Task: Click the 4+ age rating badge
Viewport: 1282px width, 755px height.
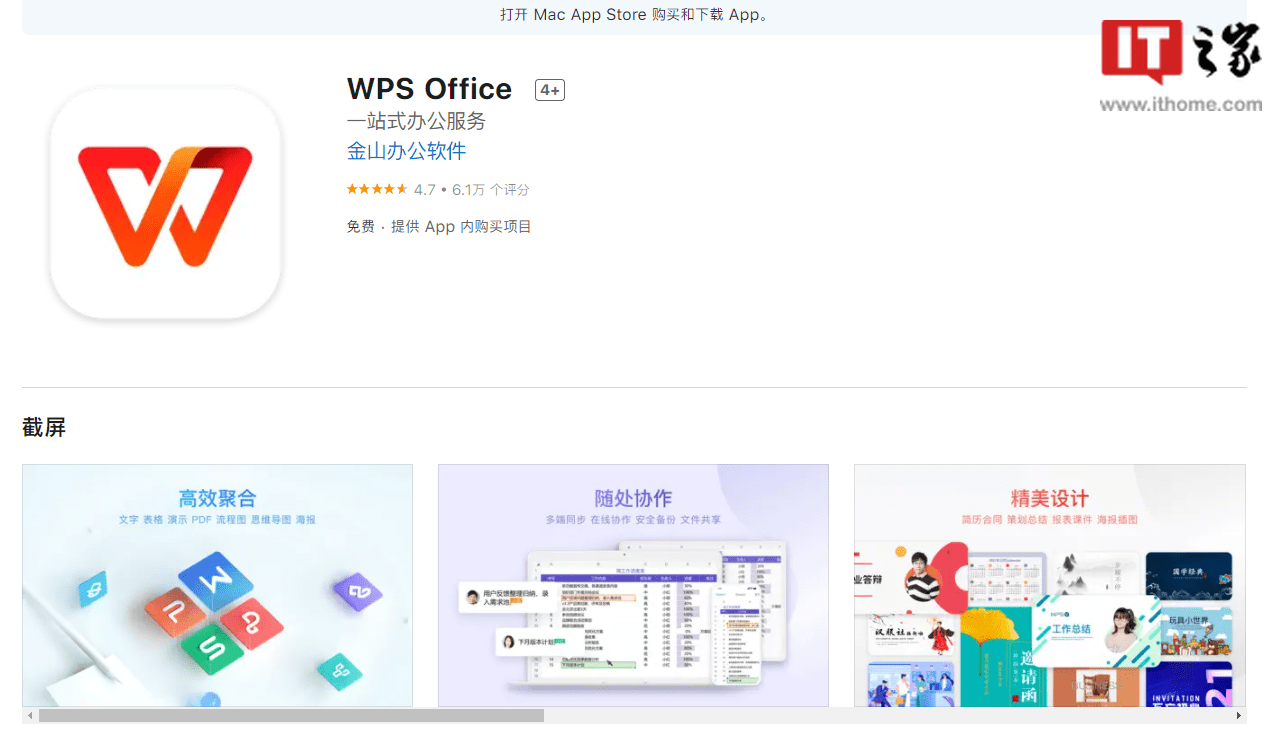Action: 549,90
